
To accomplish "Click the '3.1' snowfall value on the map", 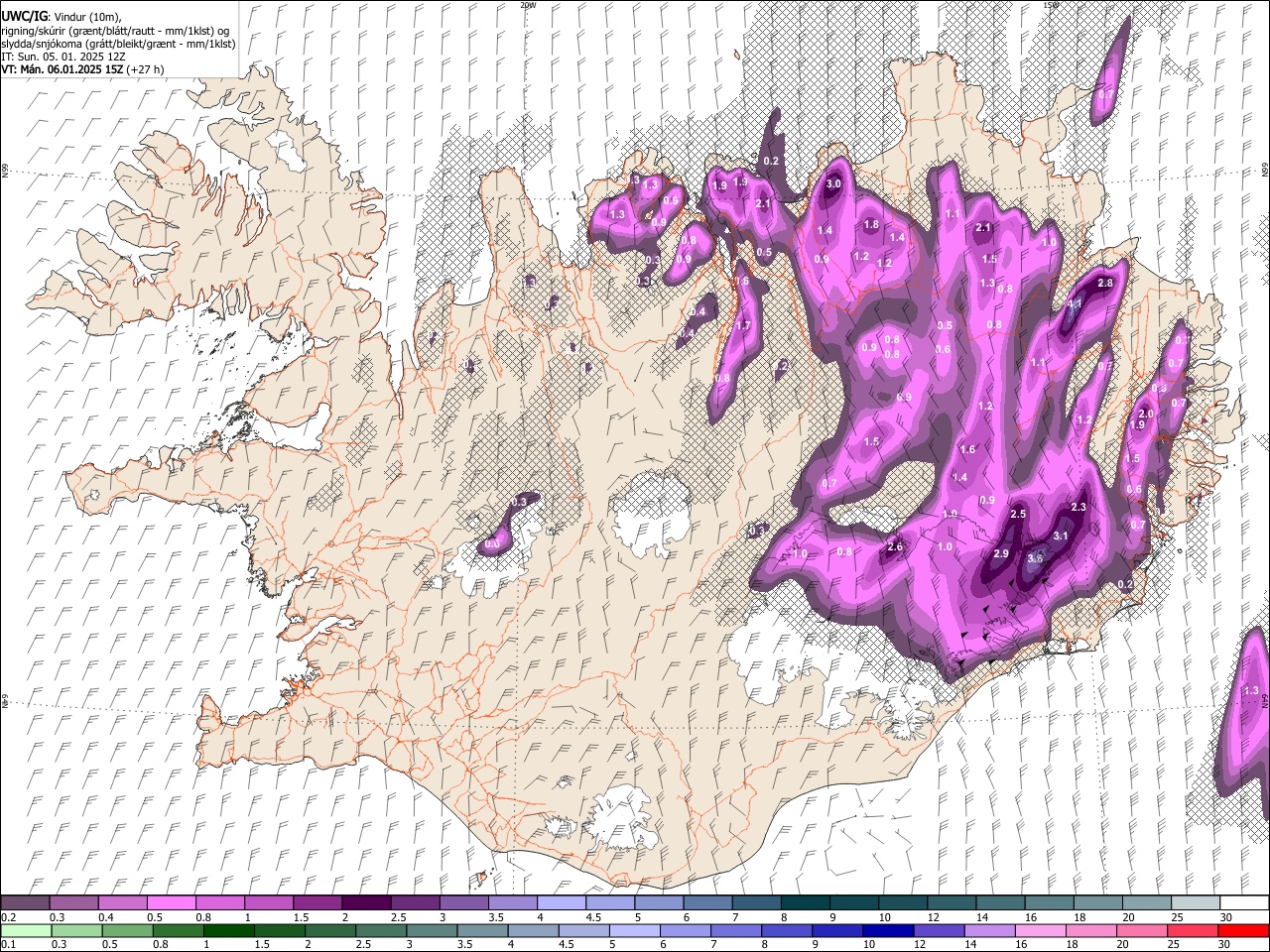I will pos(1060,536).
